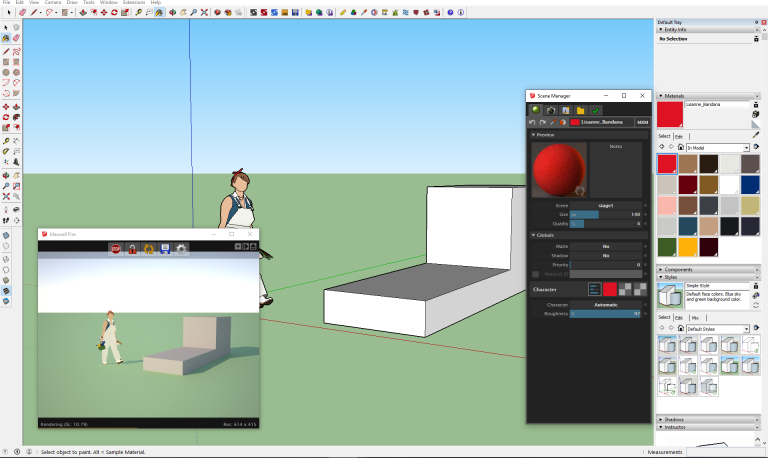Toggle the Material ID checkbox
This screenshot has width=768, height=458.
[x=536, y=274]
